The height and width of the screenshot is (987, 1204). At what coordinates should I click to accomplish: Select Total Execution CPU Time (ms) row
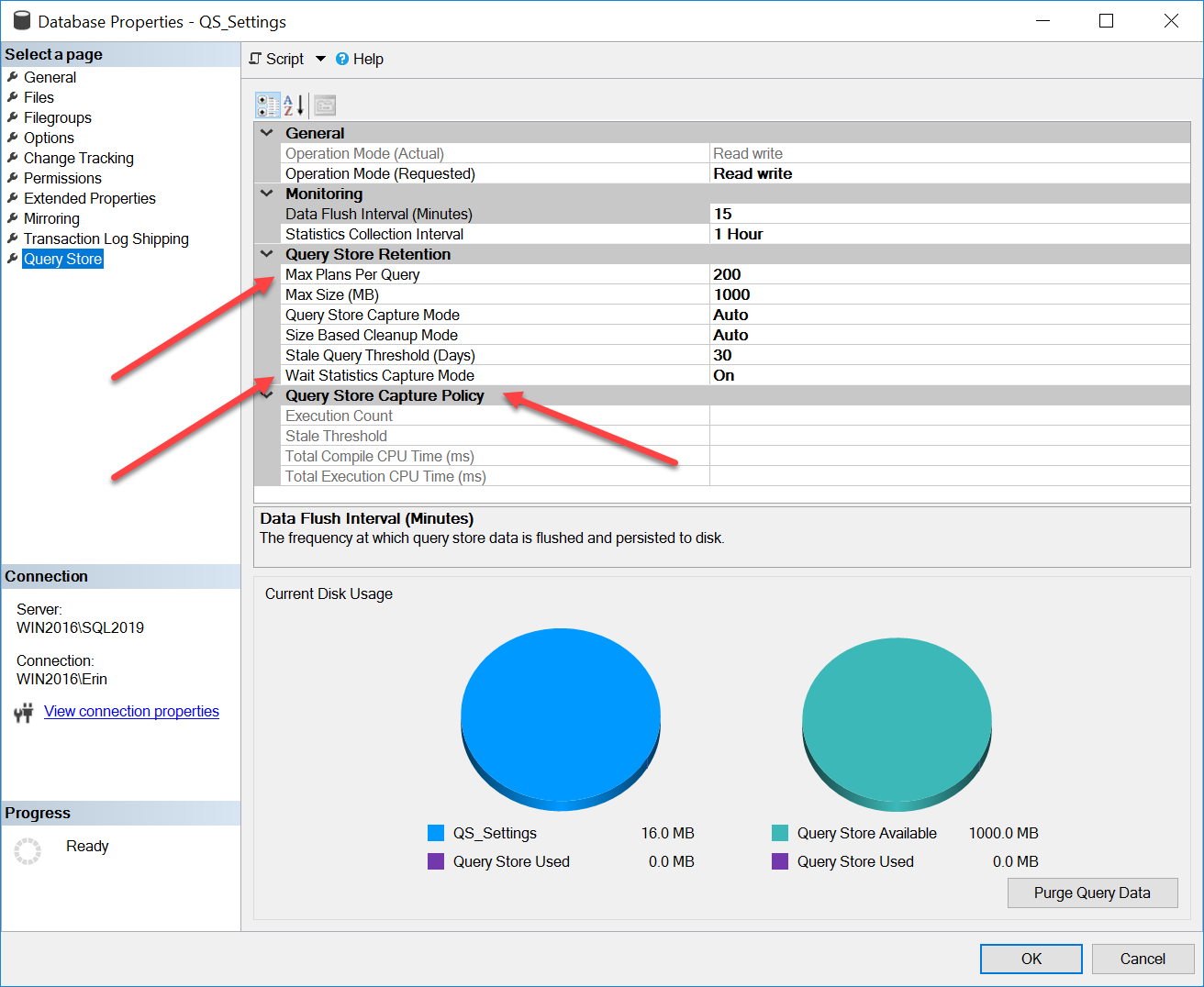[x=736, y=476]
